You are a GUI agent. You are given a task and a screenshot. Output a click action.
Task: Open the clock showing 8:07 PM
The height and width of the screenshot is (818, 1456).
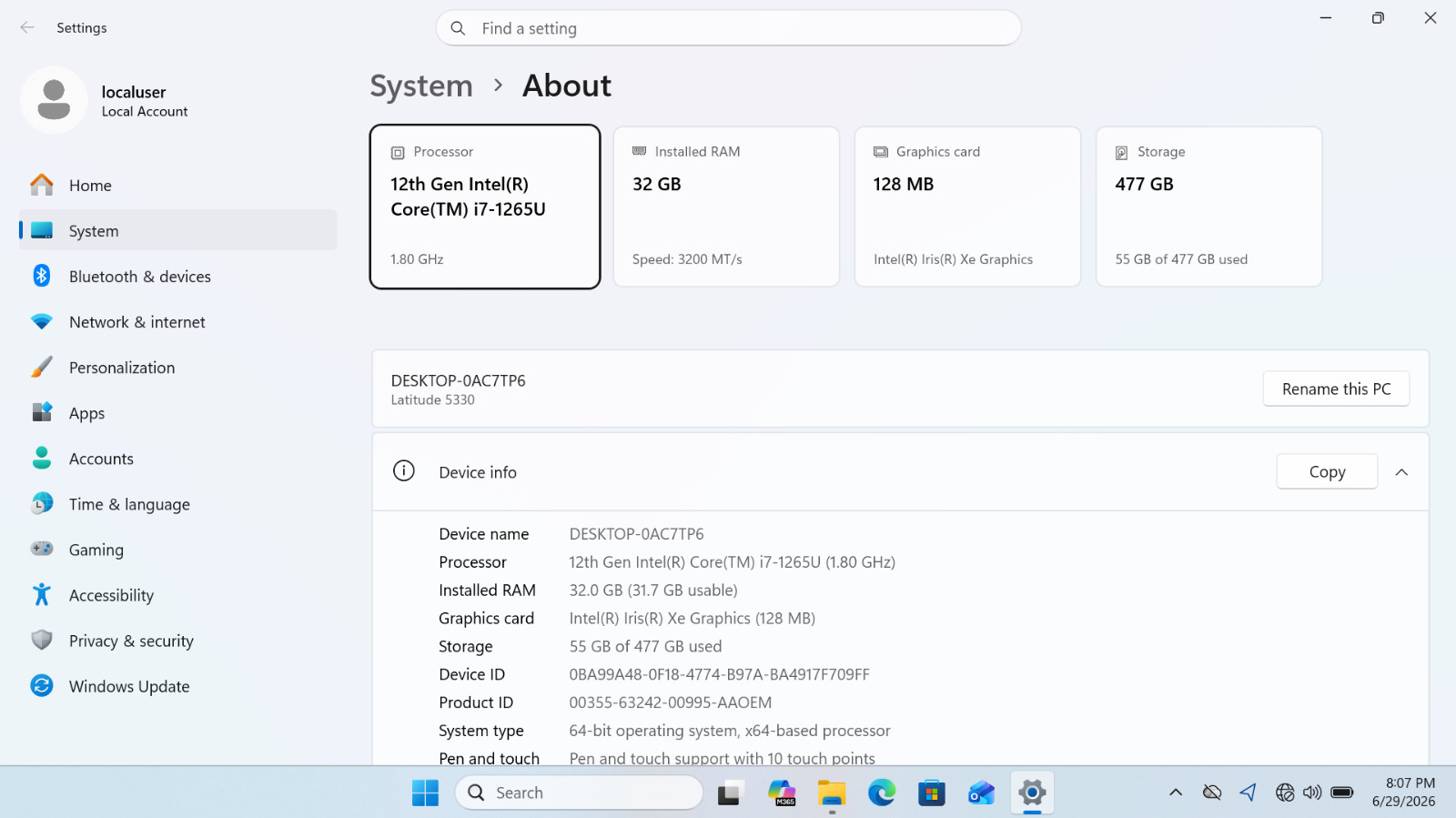pos(1403,792)
